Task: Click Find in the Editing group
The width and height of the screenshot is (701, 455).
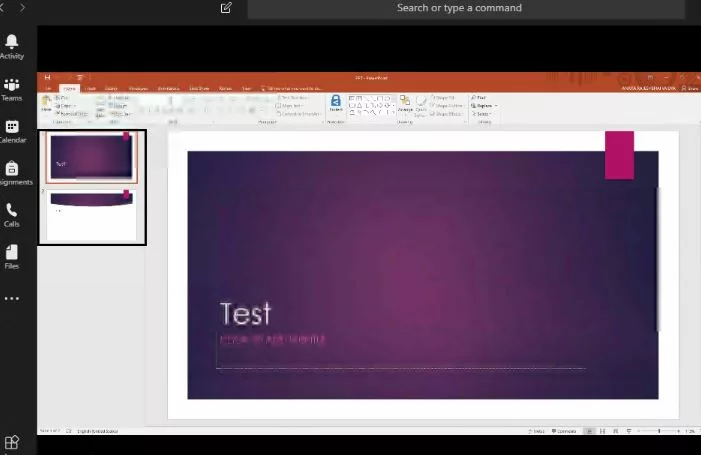Action: point(478,97)
